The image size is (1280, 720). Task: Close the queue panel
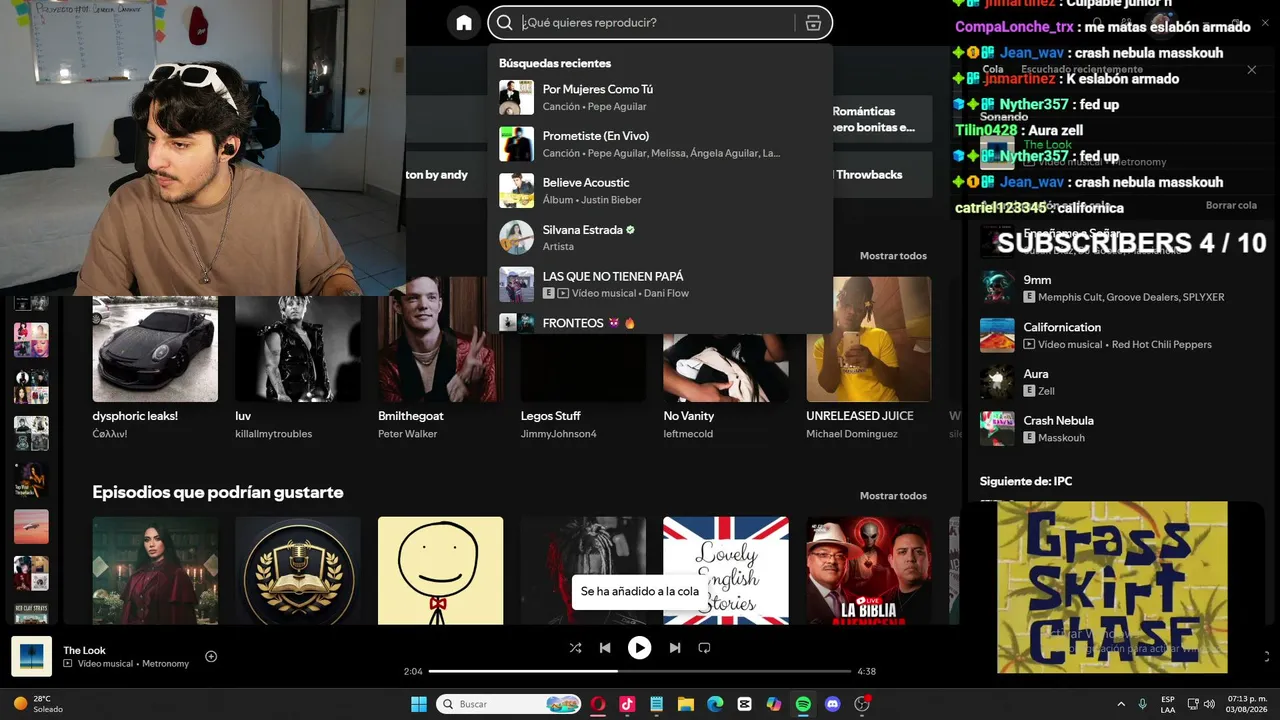point(1251,70)
